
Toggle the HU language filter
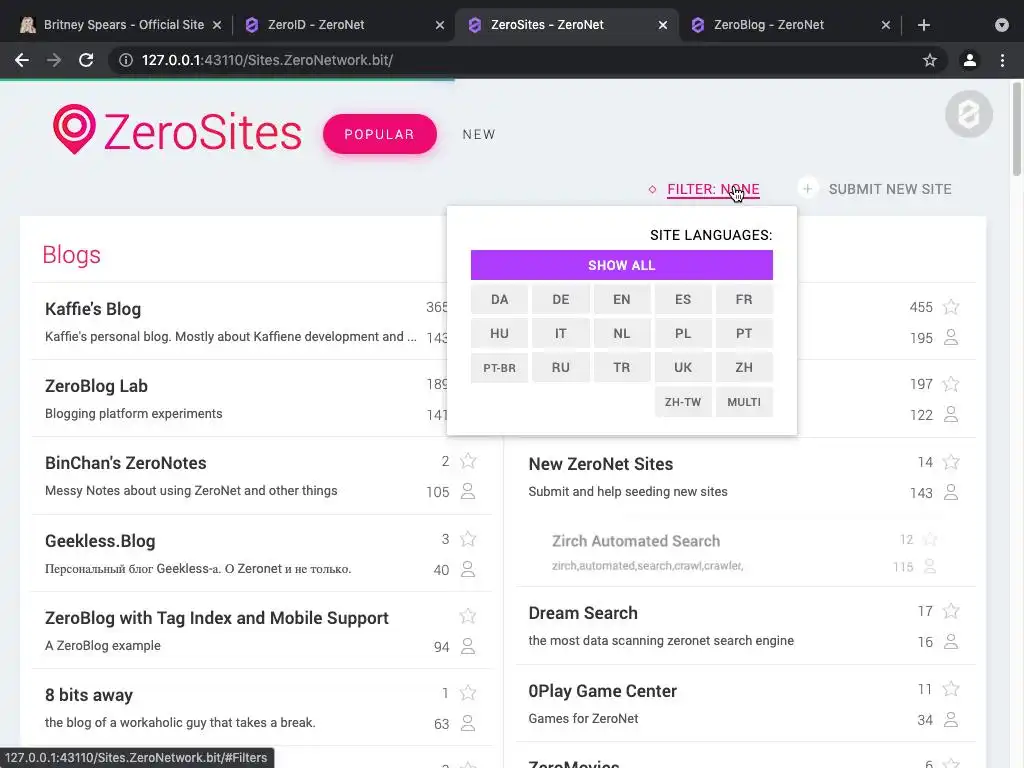499,333
